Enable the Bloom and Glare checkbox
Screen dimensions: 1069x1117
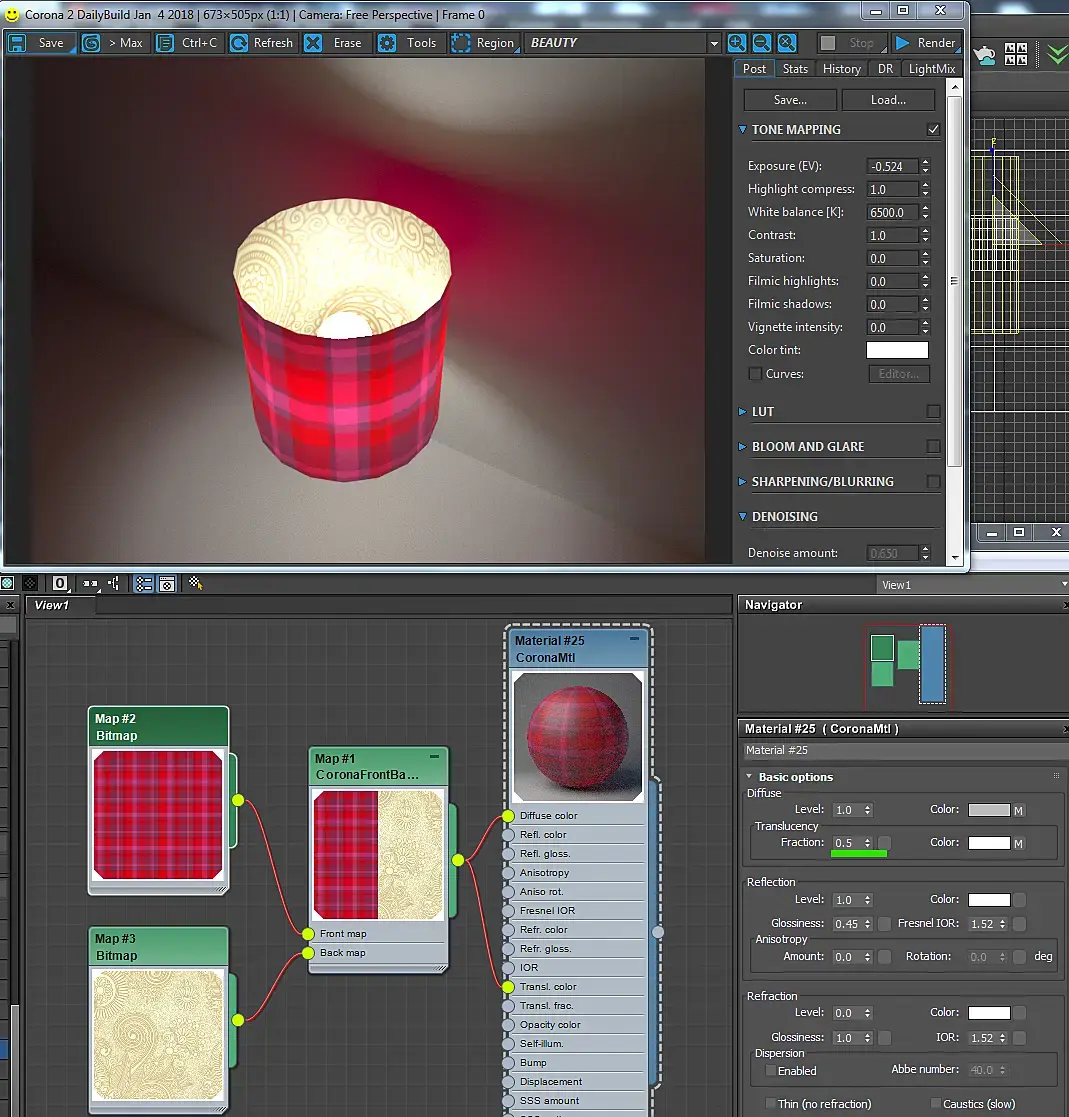pos(933,447)
